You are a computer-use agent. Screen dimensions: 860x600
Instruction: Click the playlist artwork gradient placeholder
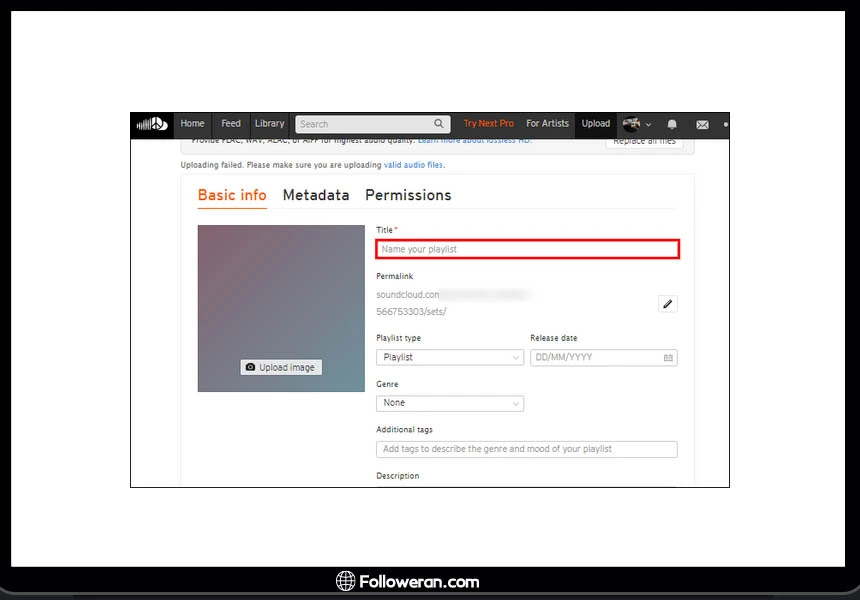(x=281, y=290)
